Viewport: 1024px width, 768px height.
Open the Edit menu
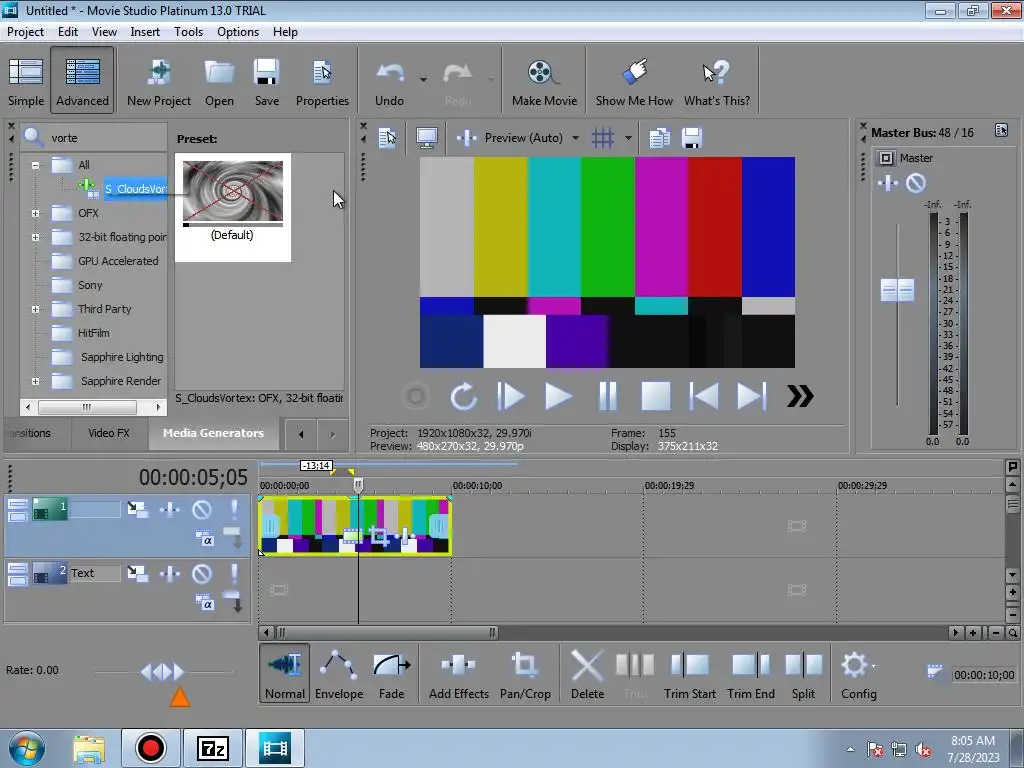(67, 31)
